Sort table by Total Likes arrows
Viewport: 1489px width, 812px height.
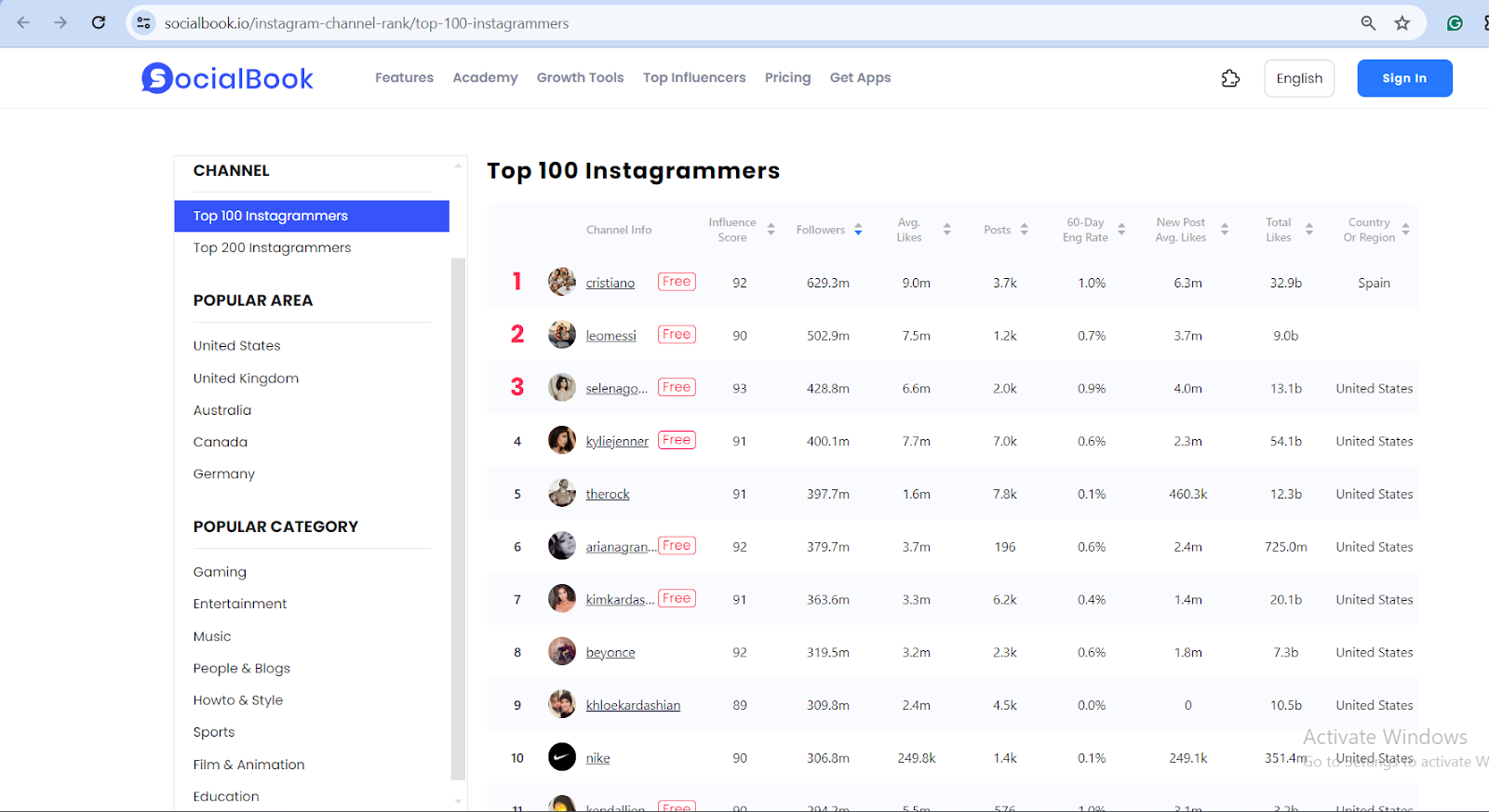tap(1309, 230)
